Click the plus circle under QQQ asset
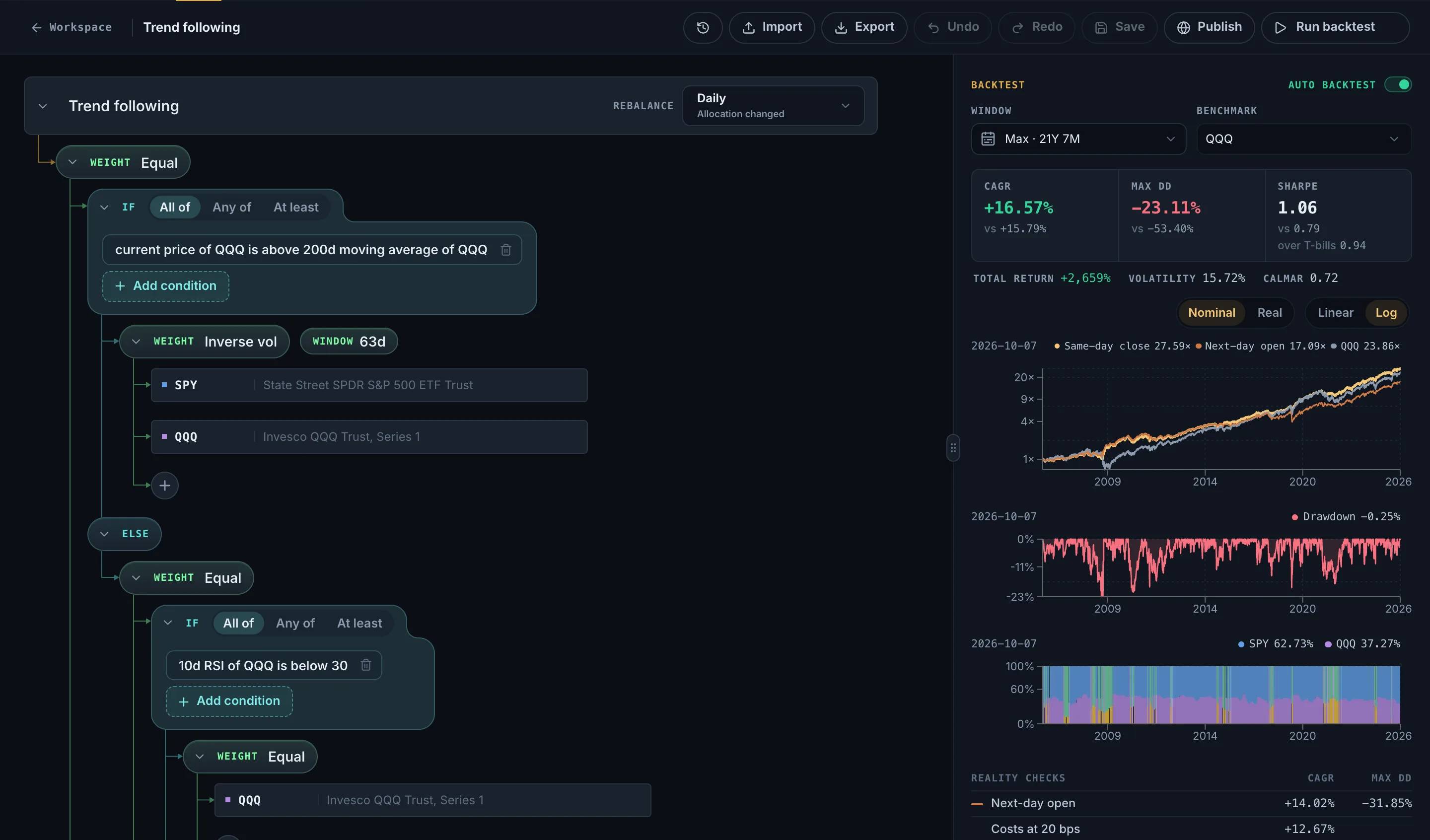1430x840 pixels. pos(164,485)
